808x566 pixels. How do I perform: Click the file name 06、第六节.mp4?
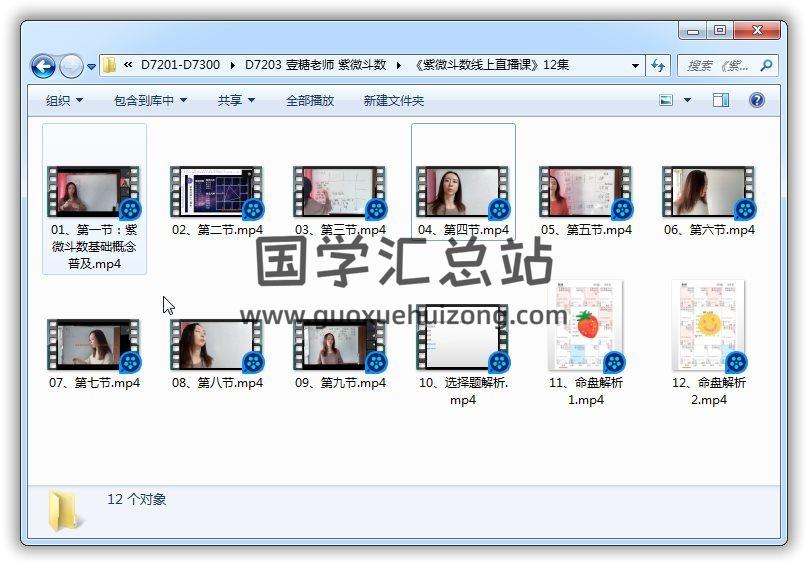tap(709, 229)
